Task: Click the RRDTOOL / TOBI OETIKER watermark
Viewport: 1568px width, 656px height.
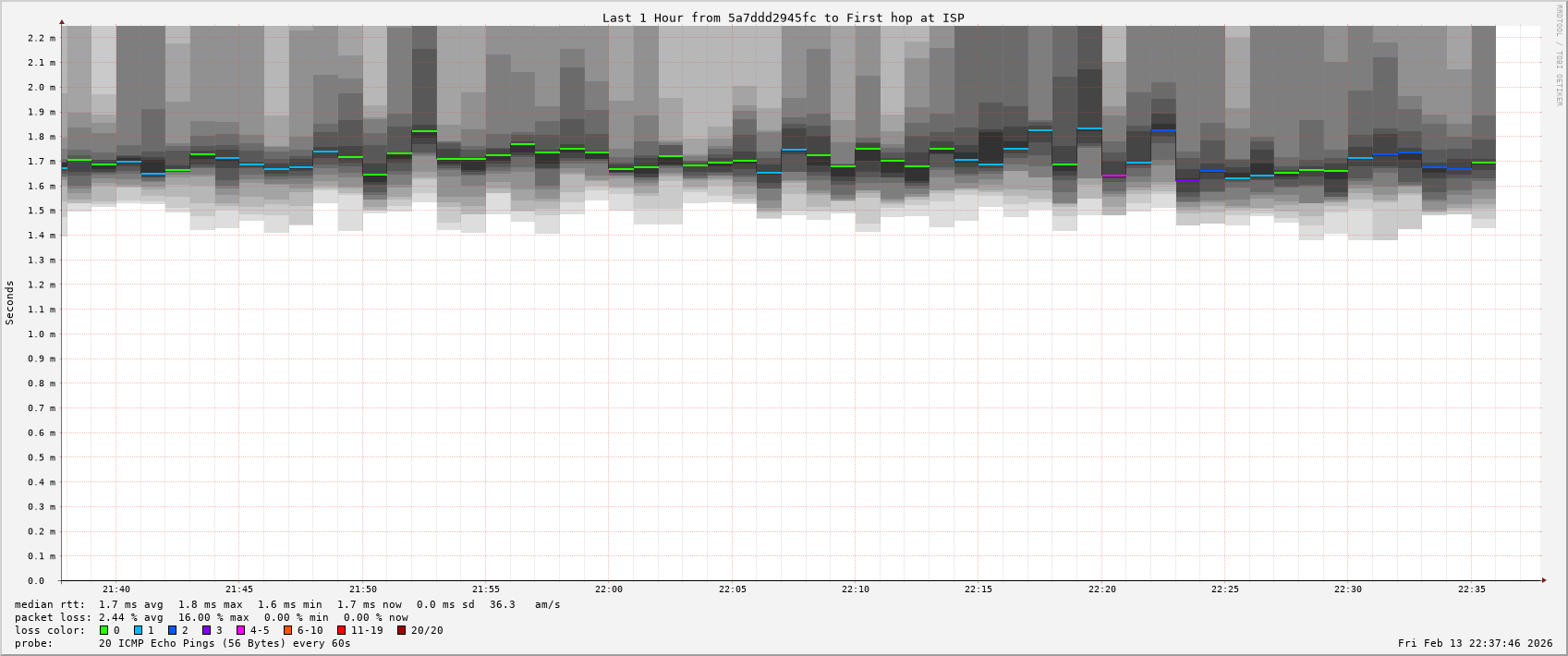Action: pos(1559,55)
